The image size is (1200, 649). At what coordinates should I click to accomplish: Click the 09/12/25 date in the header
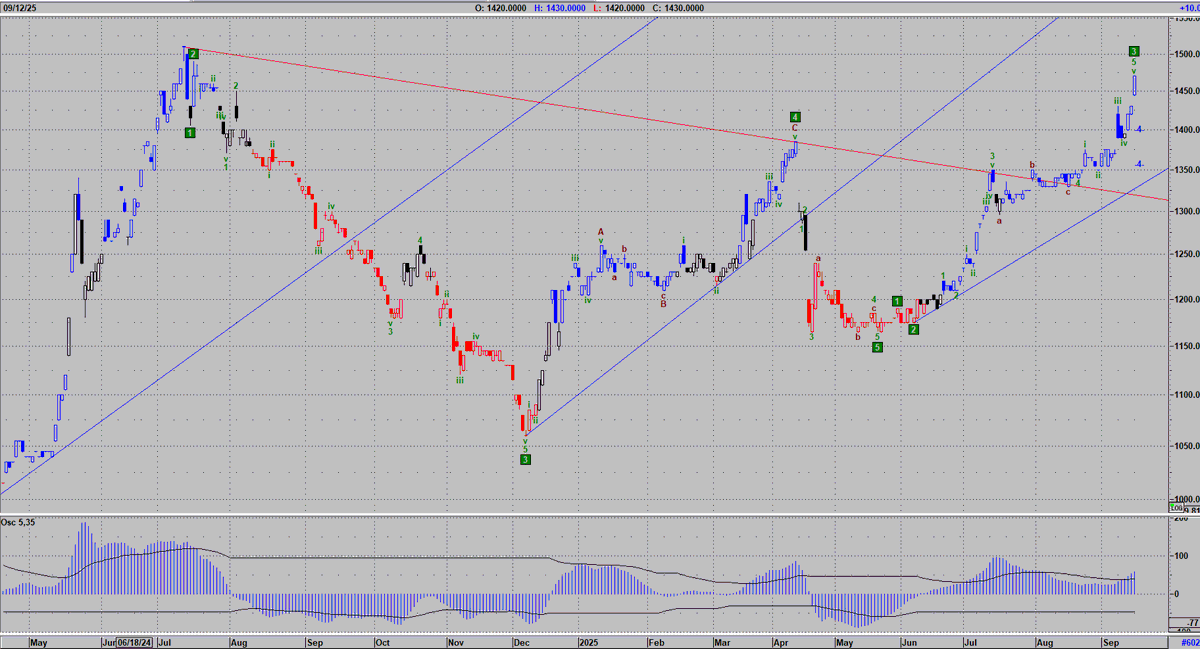coord(21,8)
